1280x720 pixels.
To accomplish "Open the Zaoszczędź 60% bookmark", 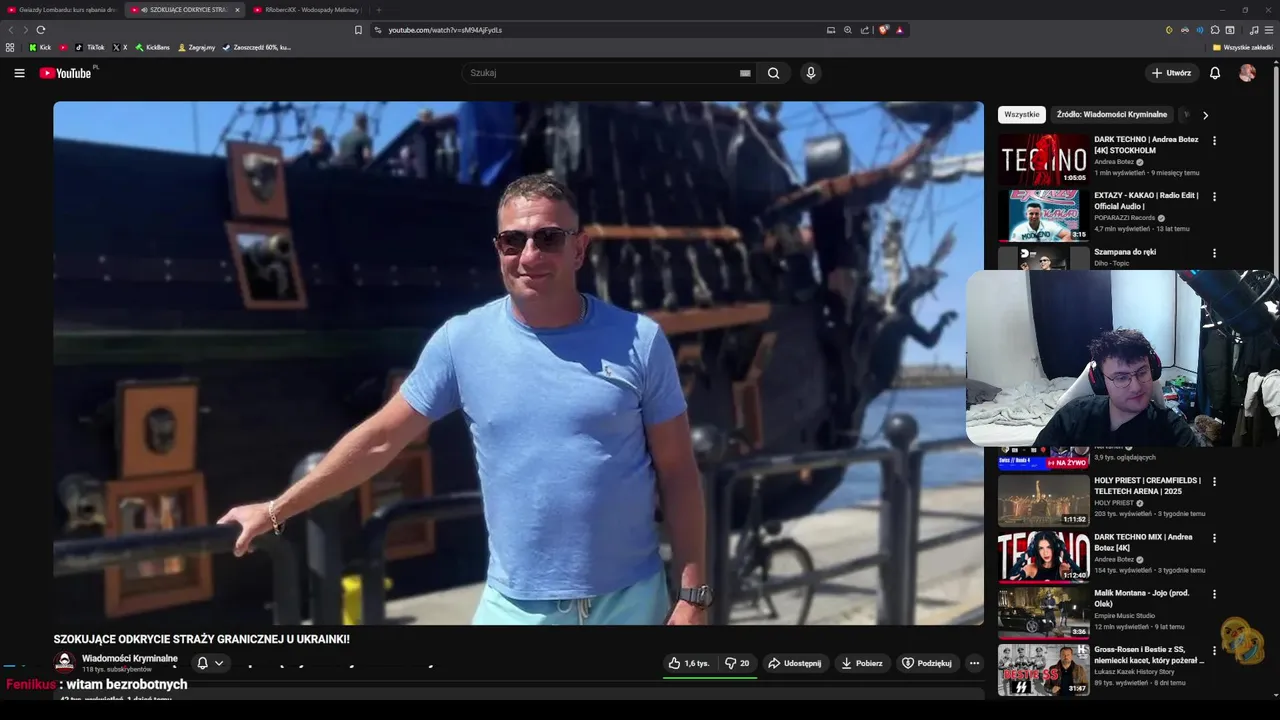I will click(x=257, y=47).
